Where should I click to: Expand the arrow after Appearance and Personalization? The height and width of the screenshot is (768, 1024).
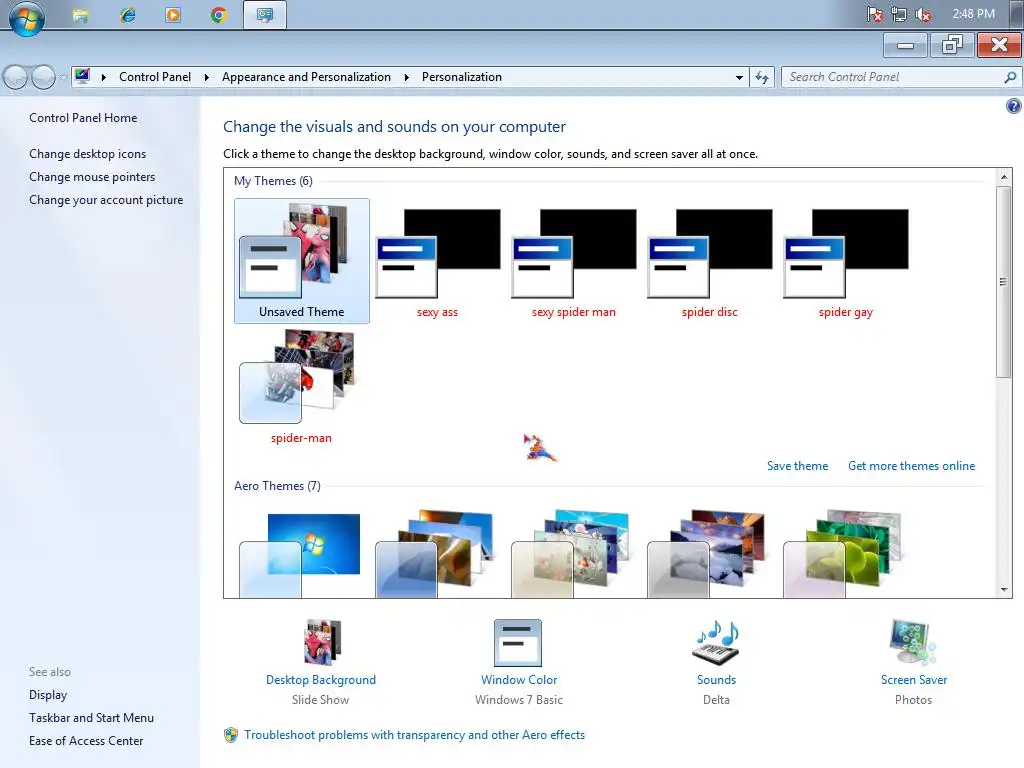click(406, 77)
